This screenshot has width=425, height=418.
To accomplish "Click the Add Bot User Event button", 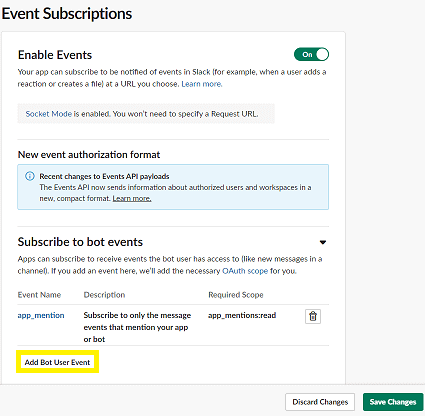I will pos(57,362).
